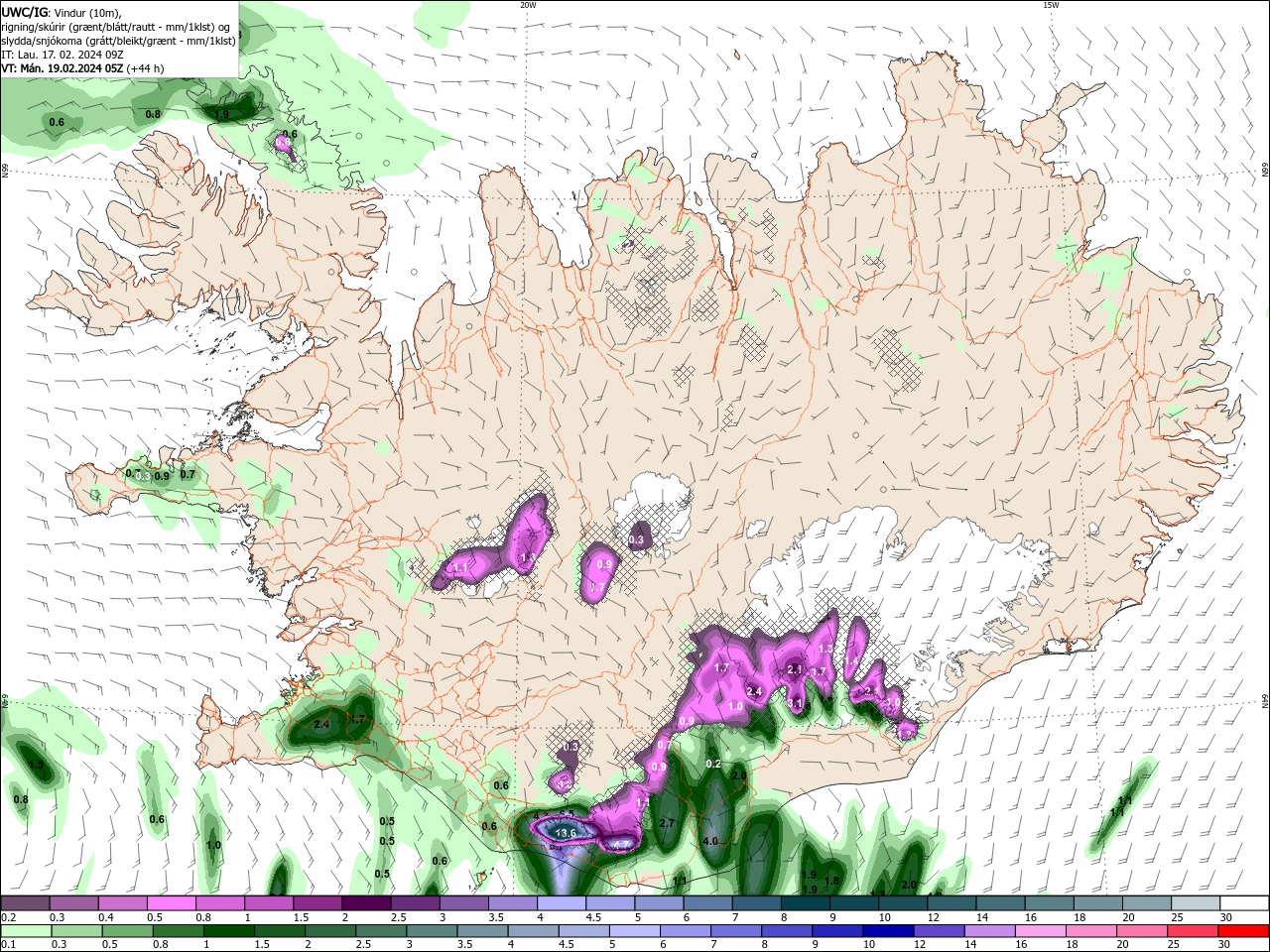Click the '2' label in snow legend row
This screenshot has width=1270, height=952.
pos(345,917)
